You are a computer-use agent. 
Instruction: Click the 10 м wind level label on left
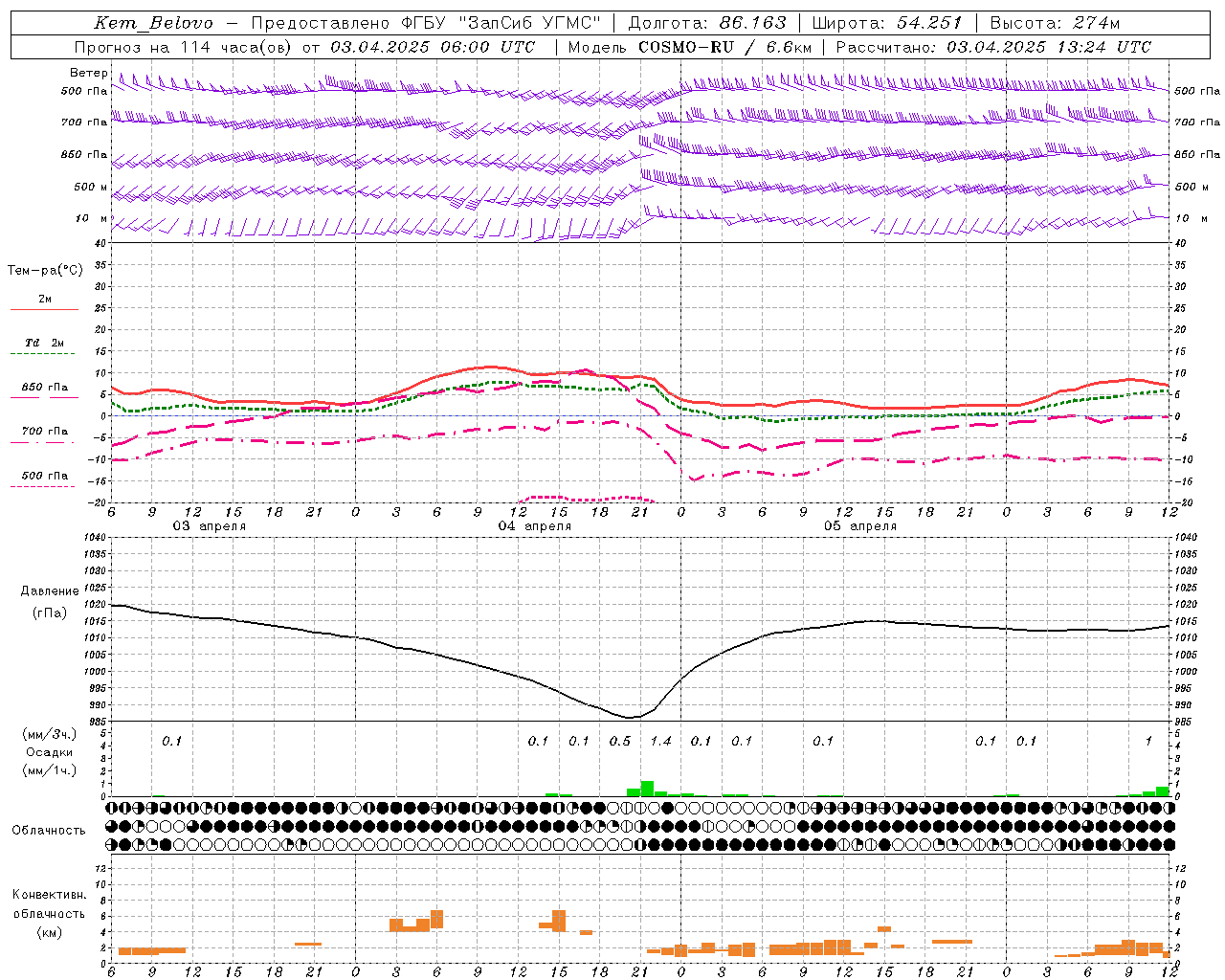[93, 218]
